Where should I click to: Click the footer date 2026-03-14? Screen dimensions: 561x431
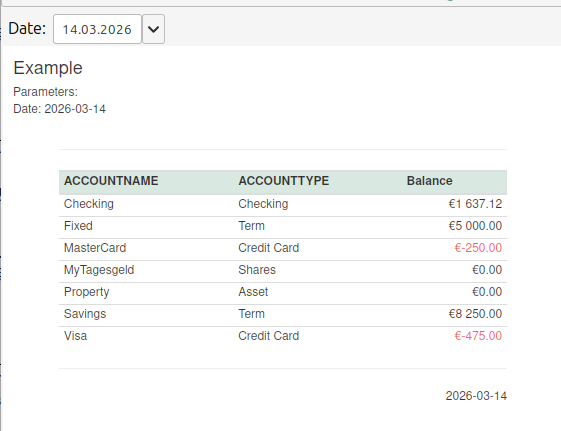click(476, 396)
